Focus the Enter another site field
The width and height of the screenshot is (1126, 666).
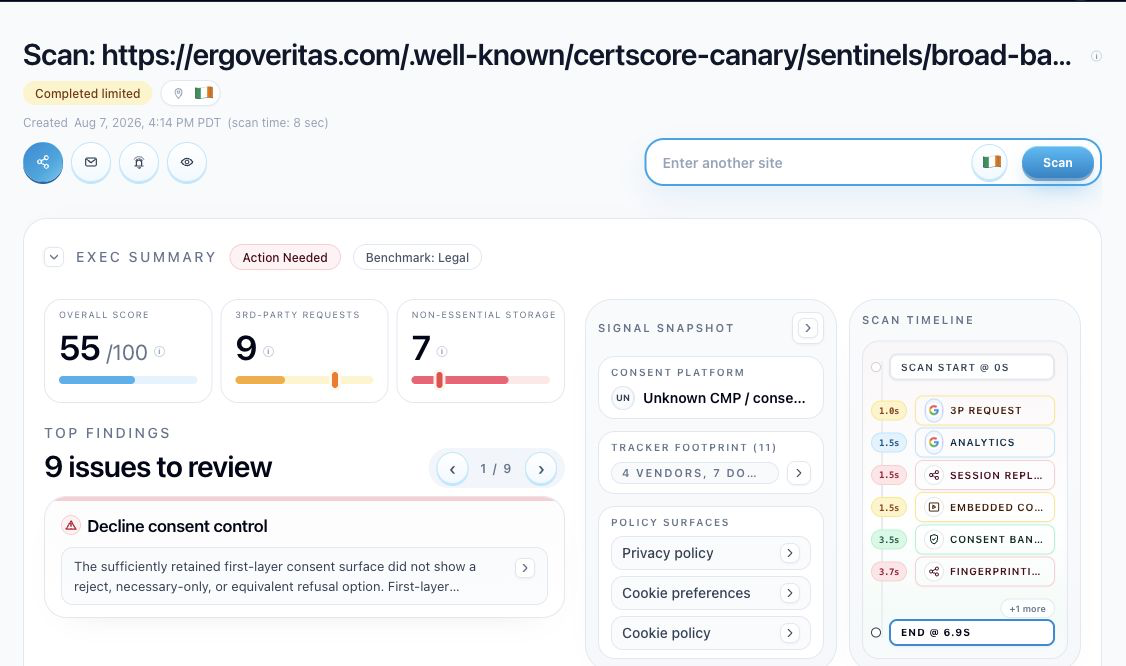point(811,162)
